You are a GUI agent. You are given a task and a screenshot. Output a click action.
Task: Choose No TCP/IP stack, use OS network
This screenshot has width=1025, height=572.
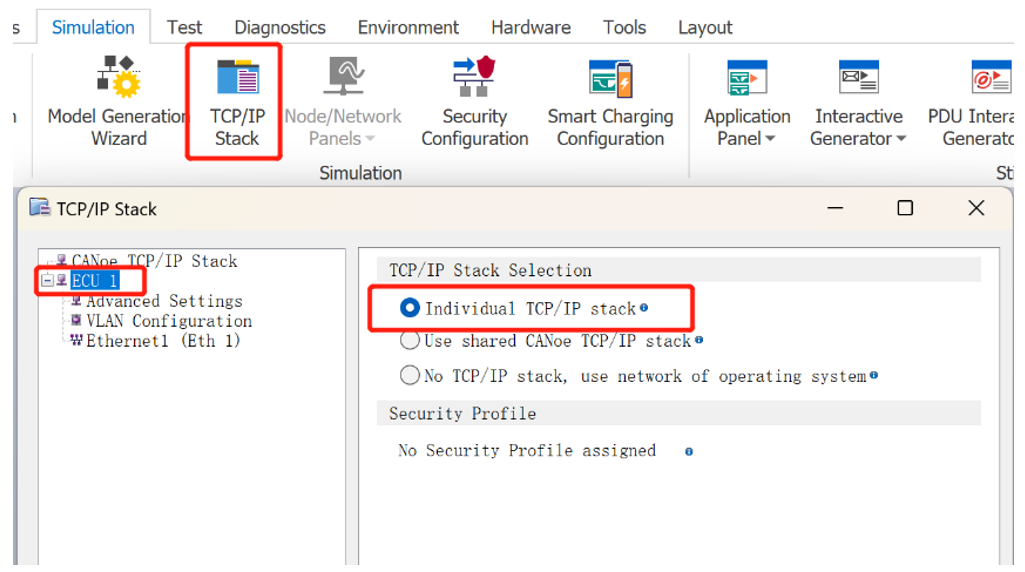click(x=410, y=376)
